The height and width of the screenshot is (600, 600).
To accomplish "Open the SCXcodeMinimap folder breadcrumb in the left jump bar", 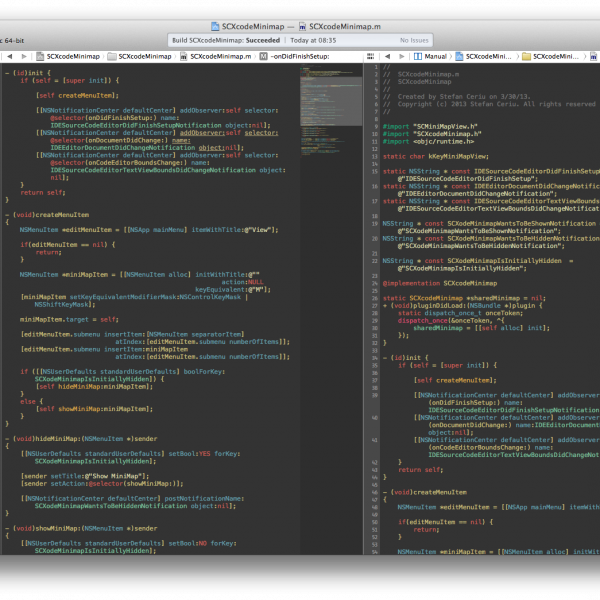I will (139, 56).
